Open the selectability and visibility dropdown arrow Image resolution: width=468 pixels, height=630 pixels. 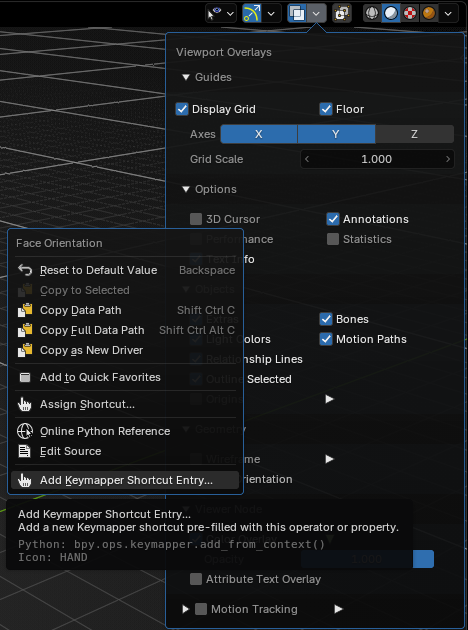pos(231,14)
